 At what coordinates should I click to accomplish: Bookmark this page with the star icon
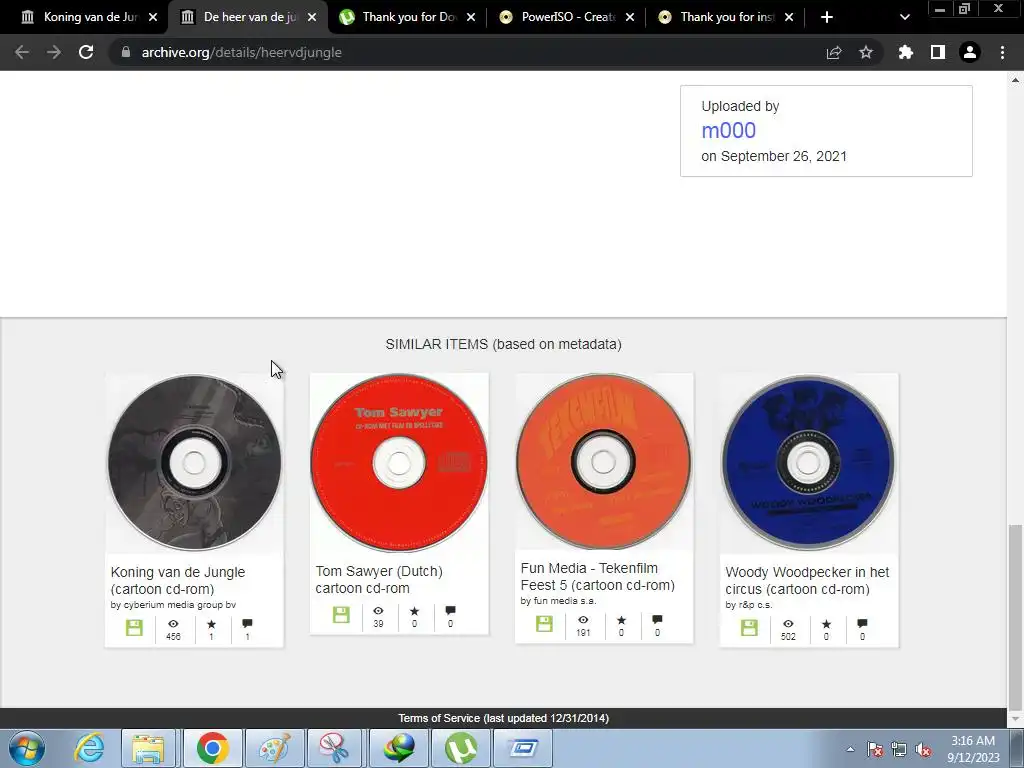(866, 52)
